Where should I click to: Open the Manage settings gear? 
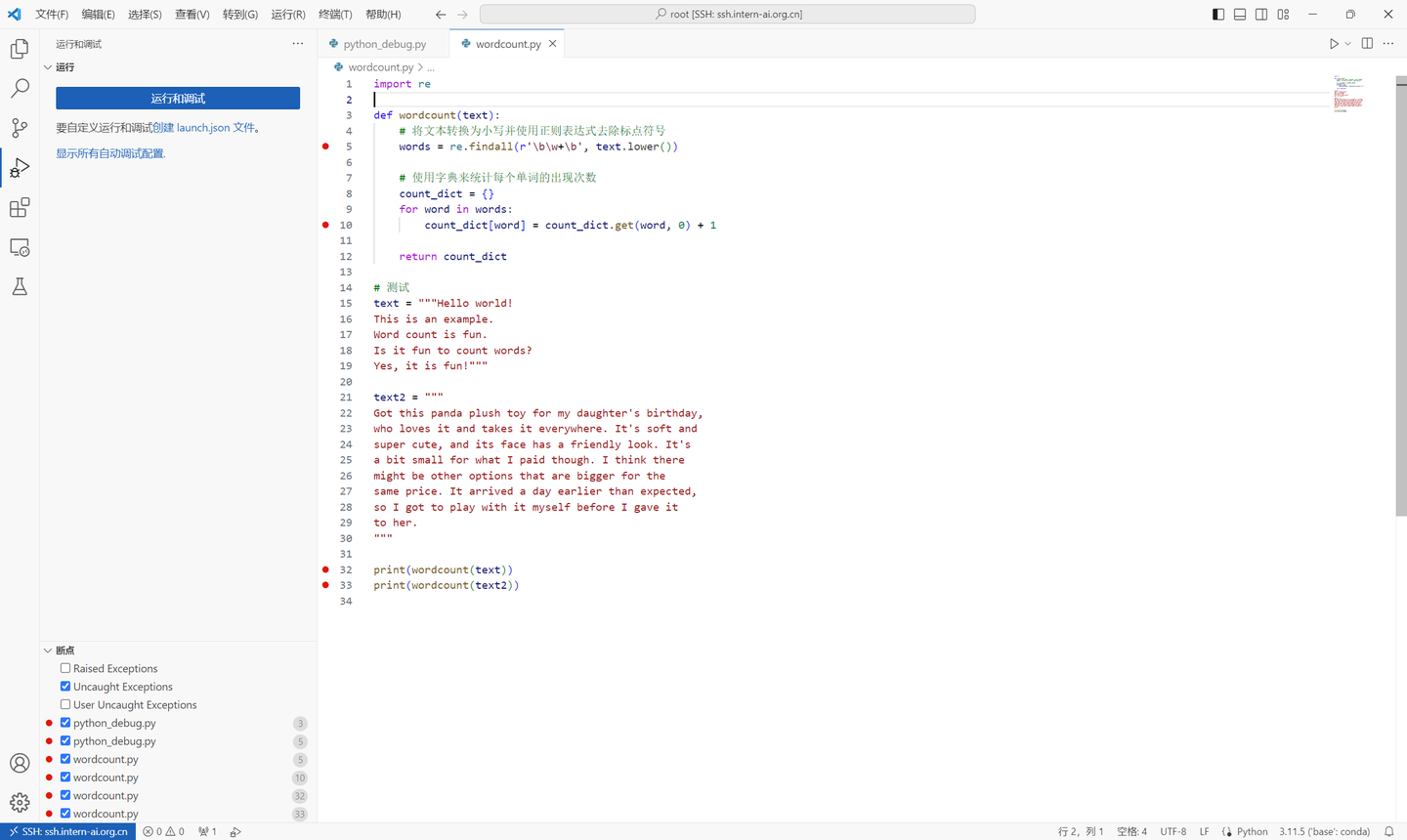coord(20,803)
